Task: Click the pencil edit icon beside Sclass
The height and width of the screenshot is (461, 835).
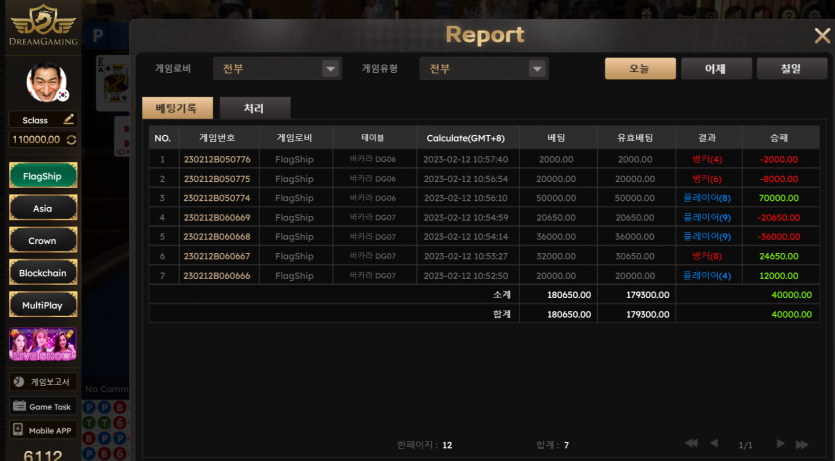Action: [69, 119]
